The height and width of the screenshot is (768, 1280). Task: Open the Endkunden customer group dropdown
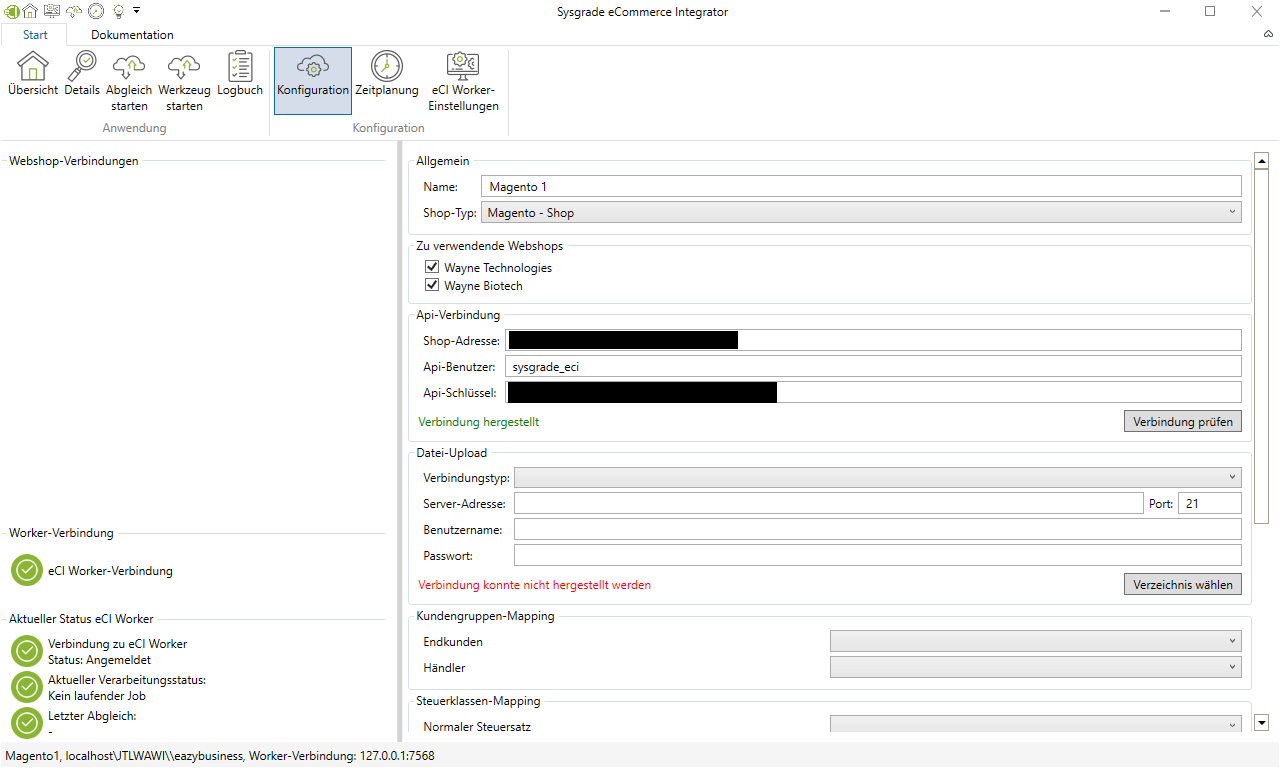(1036, 641)
